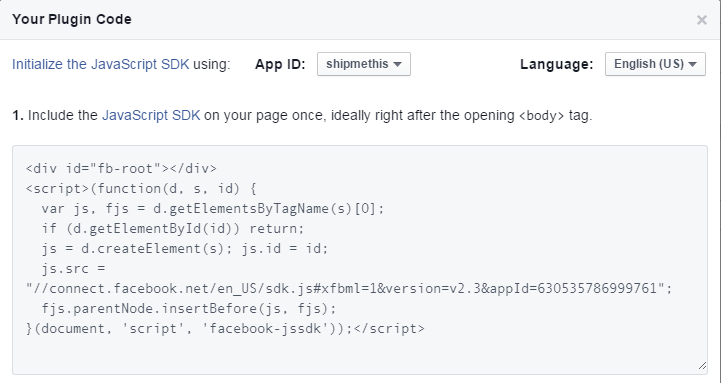The height and width of the screenshot is (383, 721).
Task: Click the caret arrow beside English (US)
Action: click(x=692, y=64)
